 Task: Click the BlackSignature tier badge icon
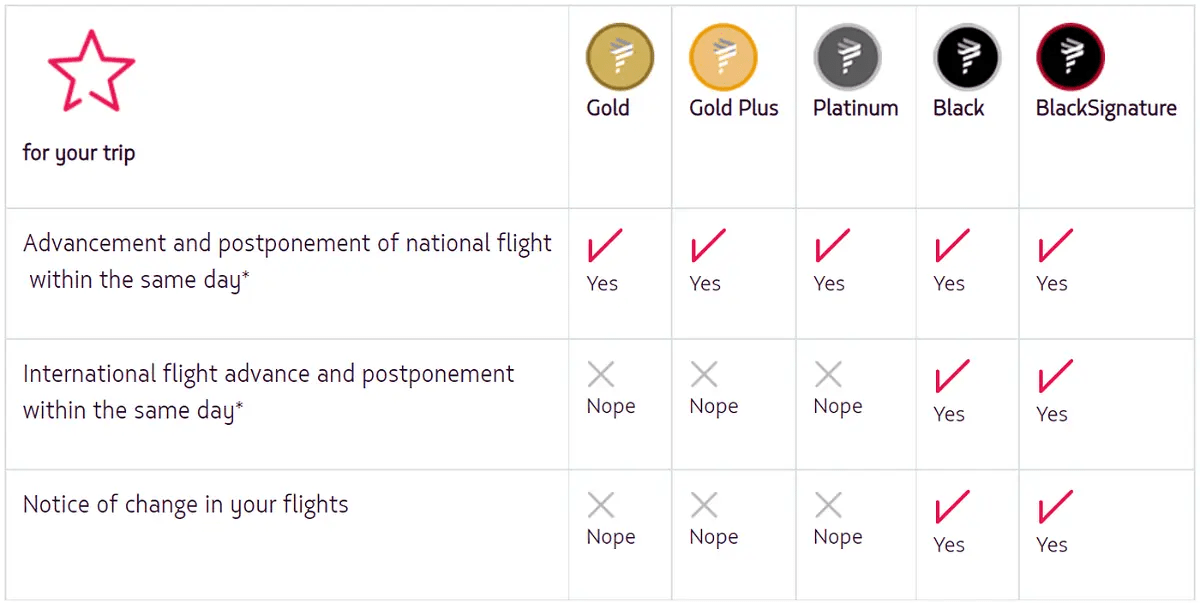pos(1070,57)
